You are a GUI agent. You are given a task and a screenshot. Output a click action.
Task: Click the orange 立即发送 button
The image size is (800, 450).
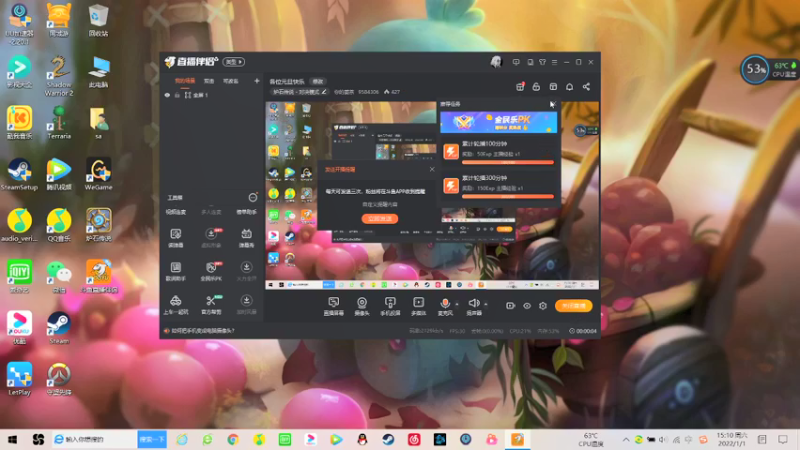(x=380, y=218)
